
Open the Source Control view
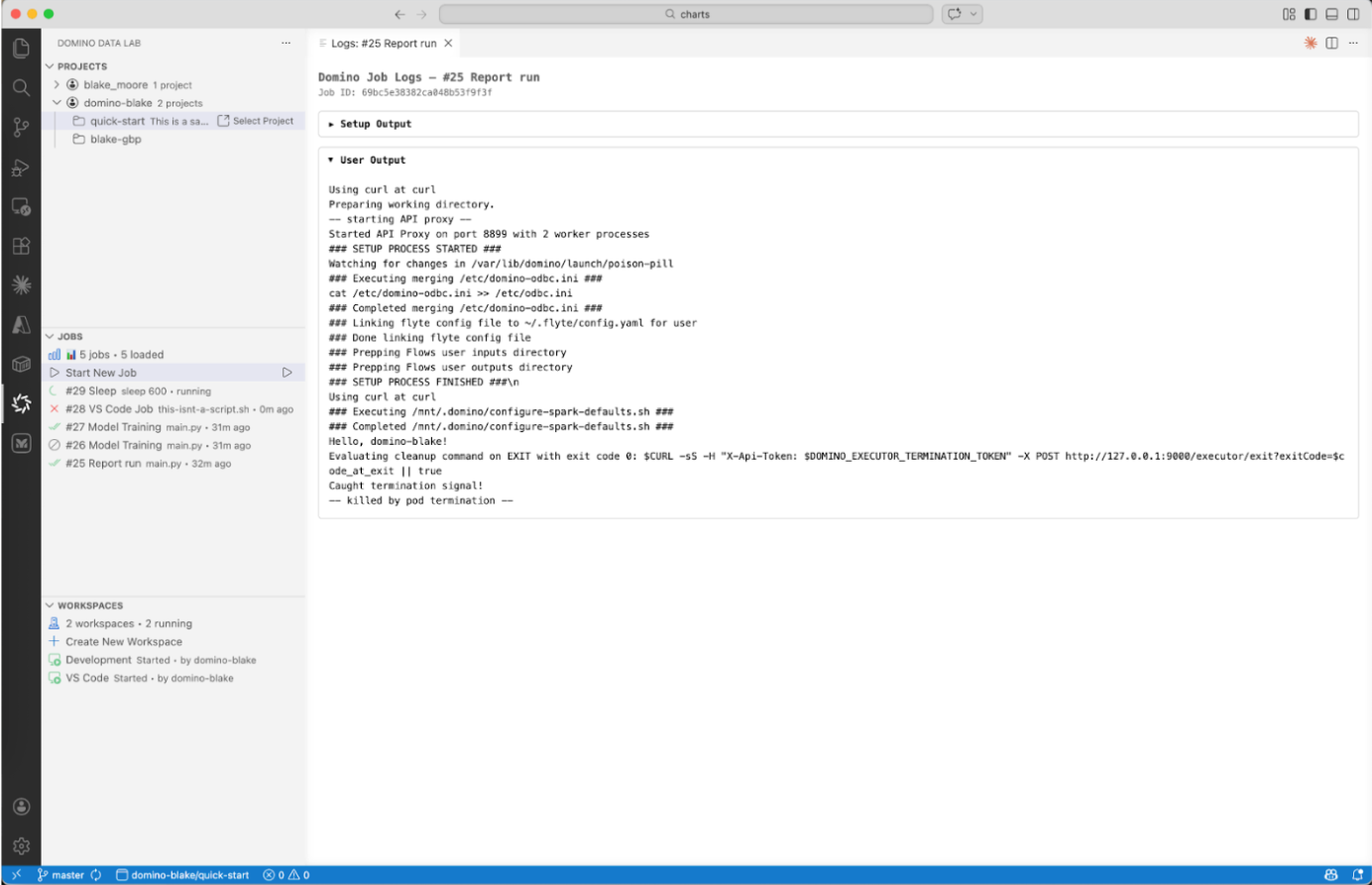coord(22,127)
